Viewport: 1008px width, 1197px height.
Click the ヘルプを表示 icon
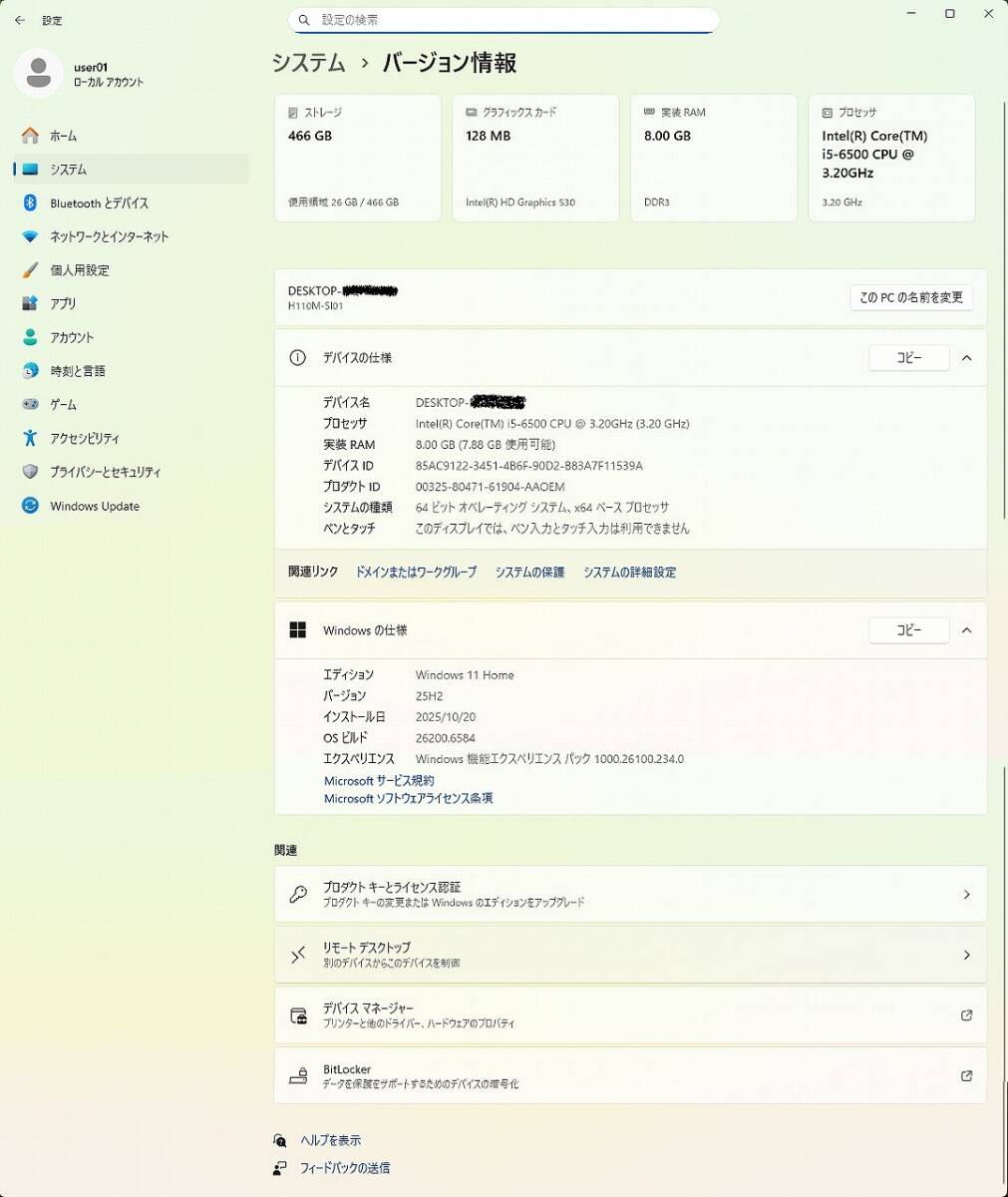tap(280, 1141)
